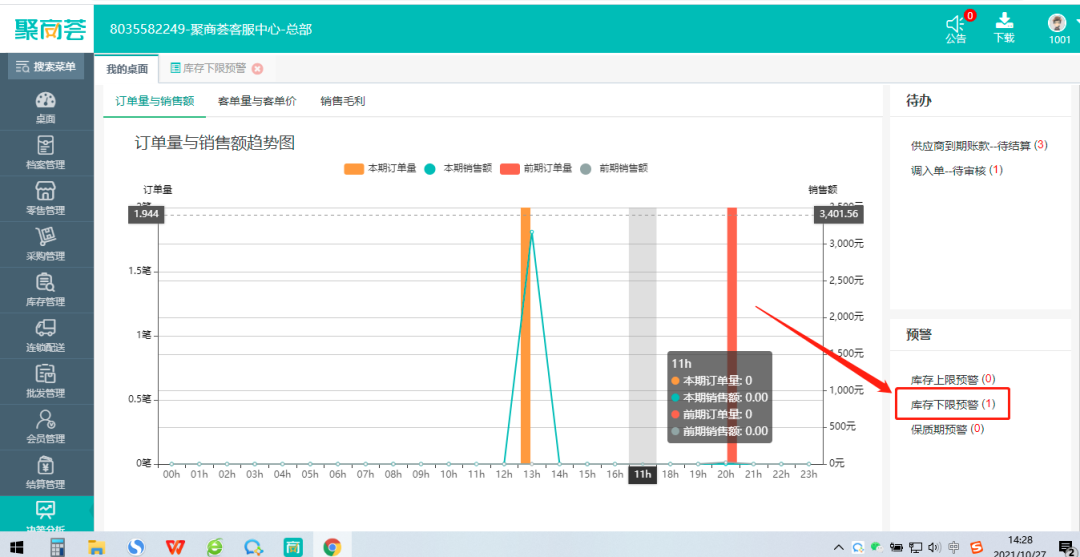The width and height of the screenshot is (1080, 557).
Task: Open the 1001 user account menu
Action: coord(1059,24)
